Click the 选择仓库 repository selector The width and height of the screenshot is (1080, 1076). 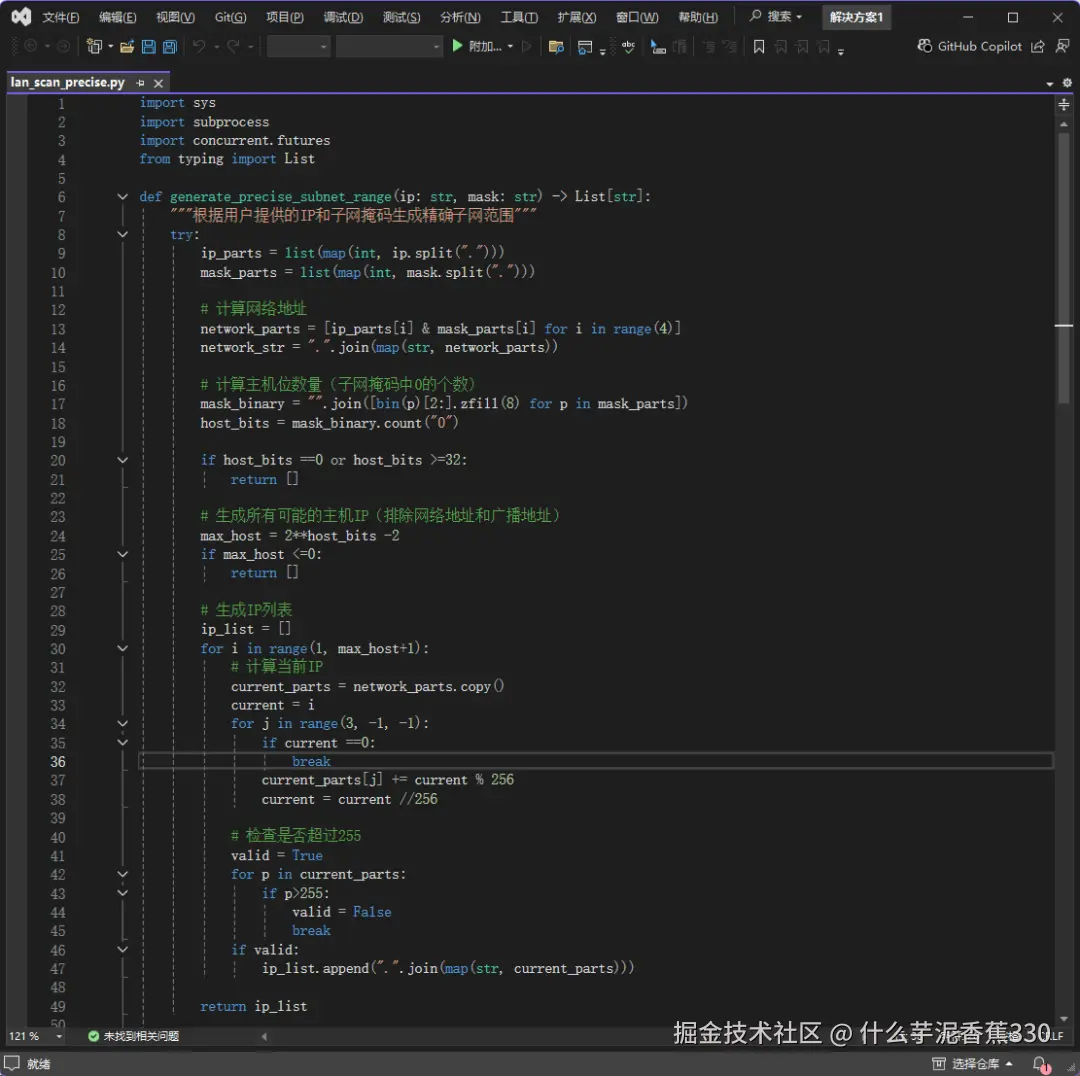pyautogui.click(x=973, y=1064)
